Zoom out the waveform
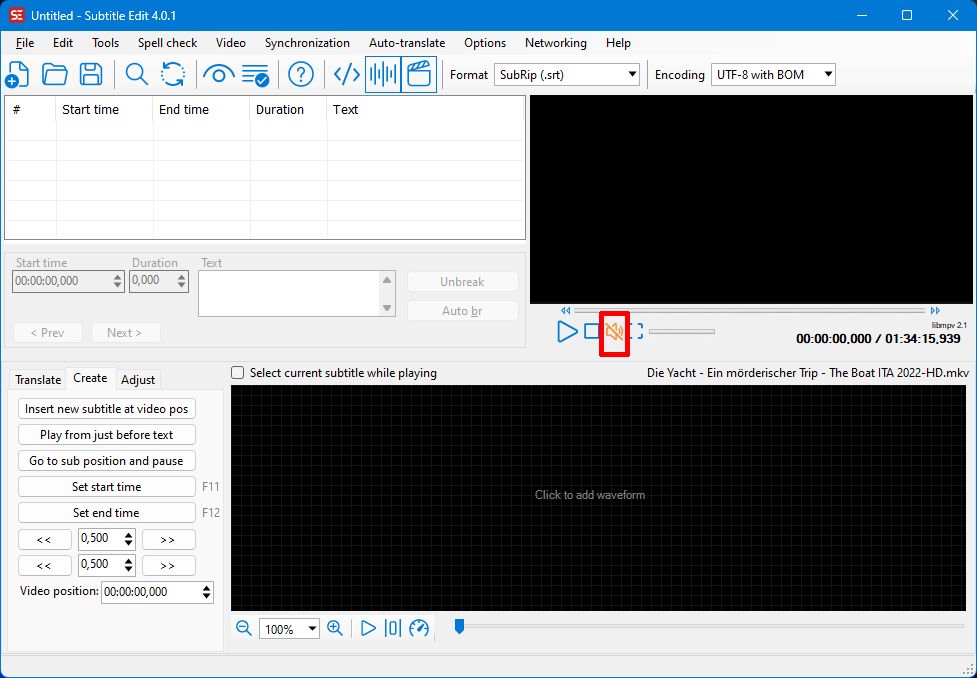Viewport: 977px width, 678px height. 244,628
